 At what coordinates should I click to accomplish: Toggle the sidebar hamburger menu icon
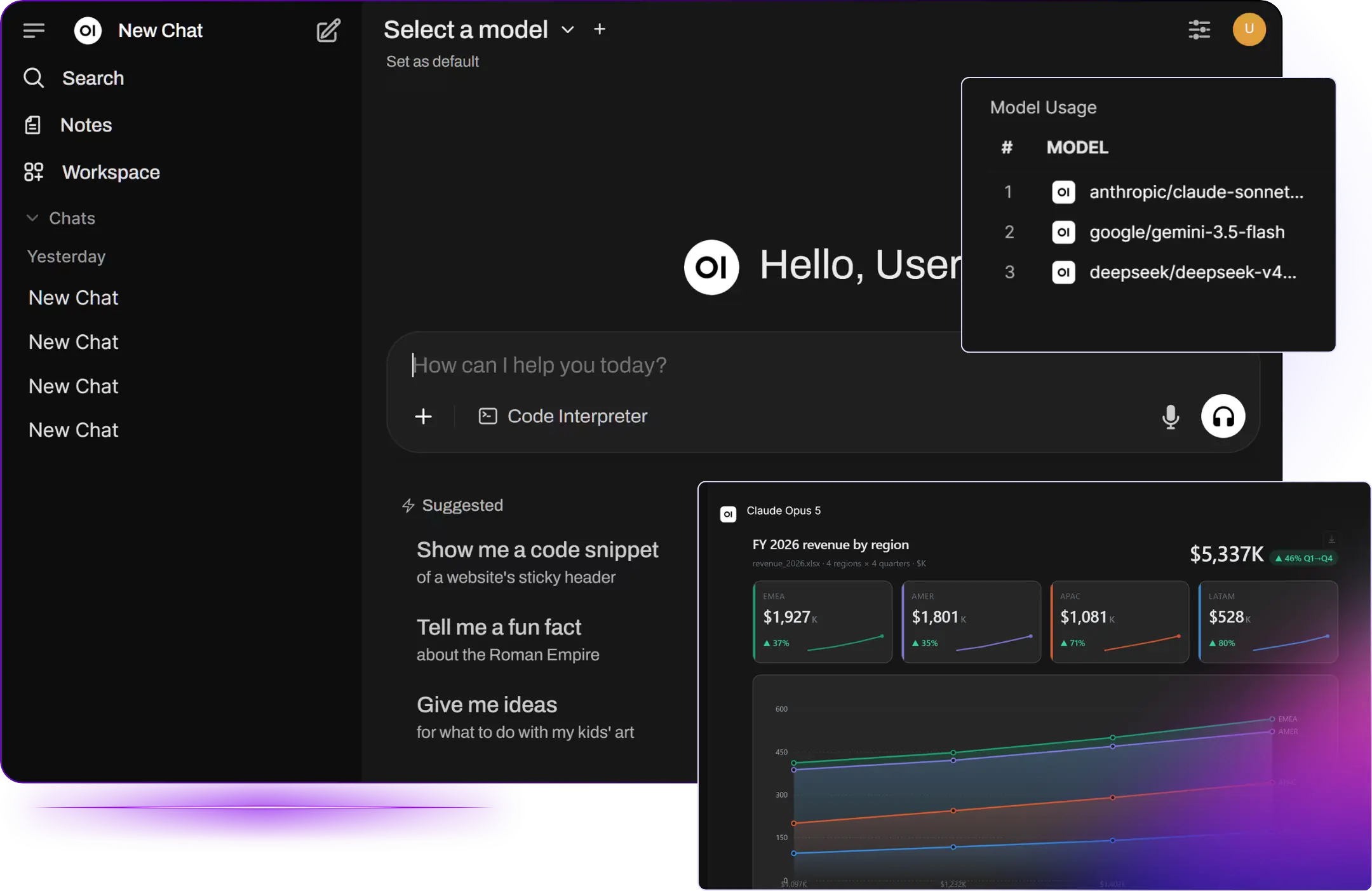tap(34, 30)
